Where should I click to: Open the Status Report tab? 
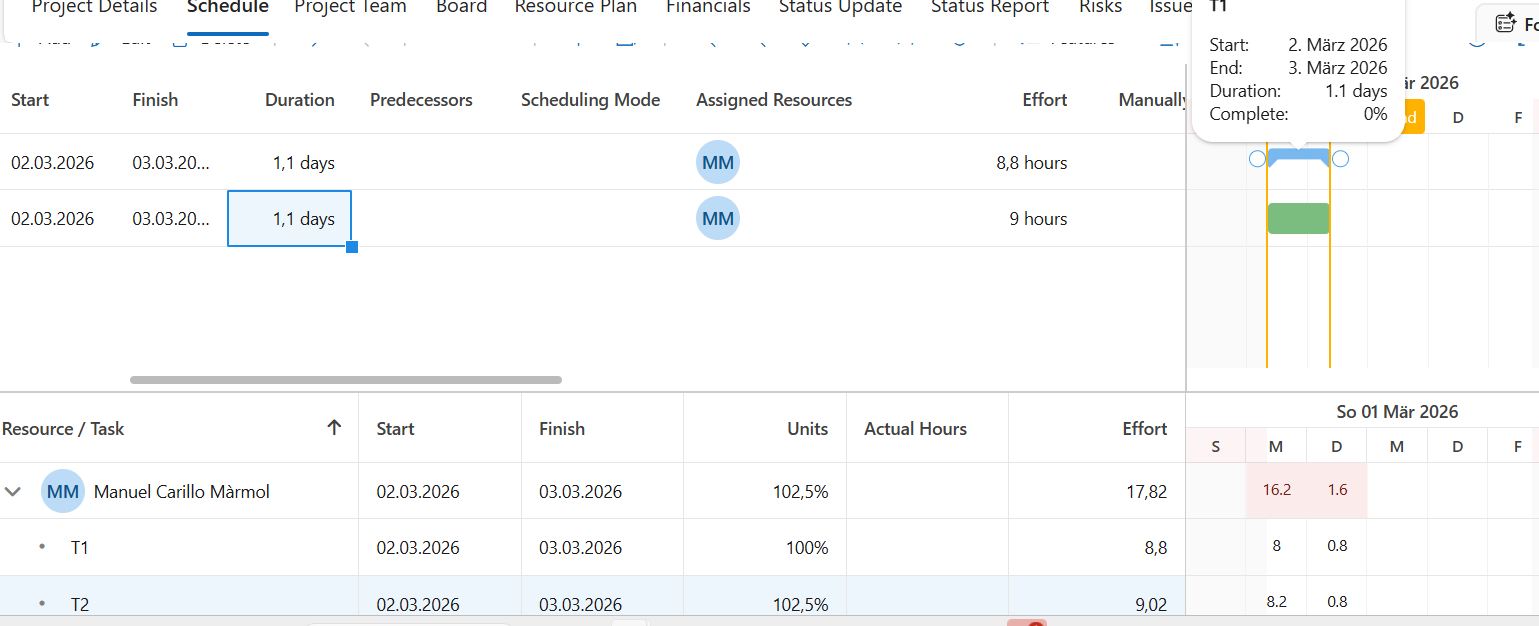(x=990, y=8)
